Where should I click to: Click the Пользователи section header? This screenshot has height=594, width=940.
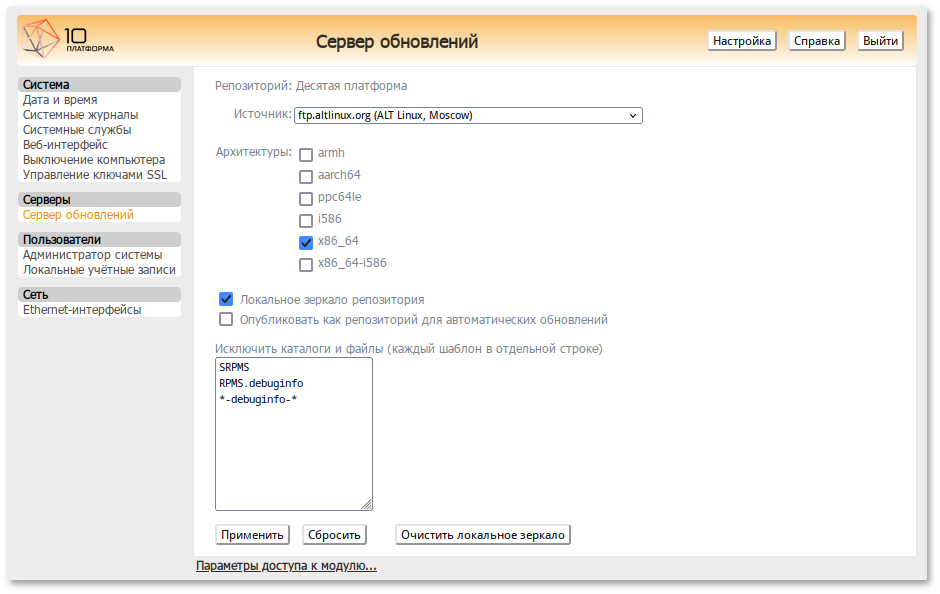(x=100, y=240)
